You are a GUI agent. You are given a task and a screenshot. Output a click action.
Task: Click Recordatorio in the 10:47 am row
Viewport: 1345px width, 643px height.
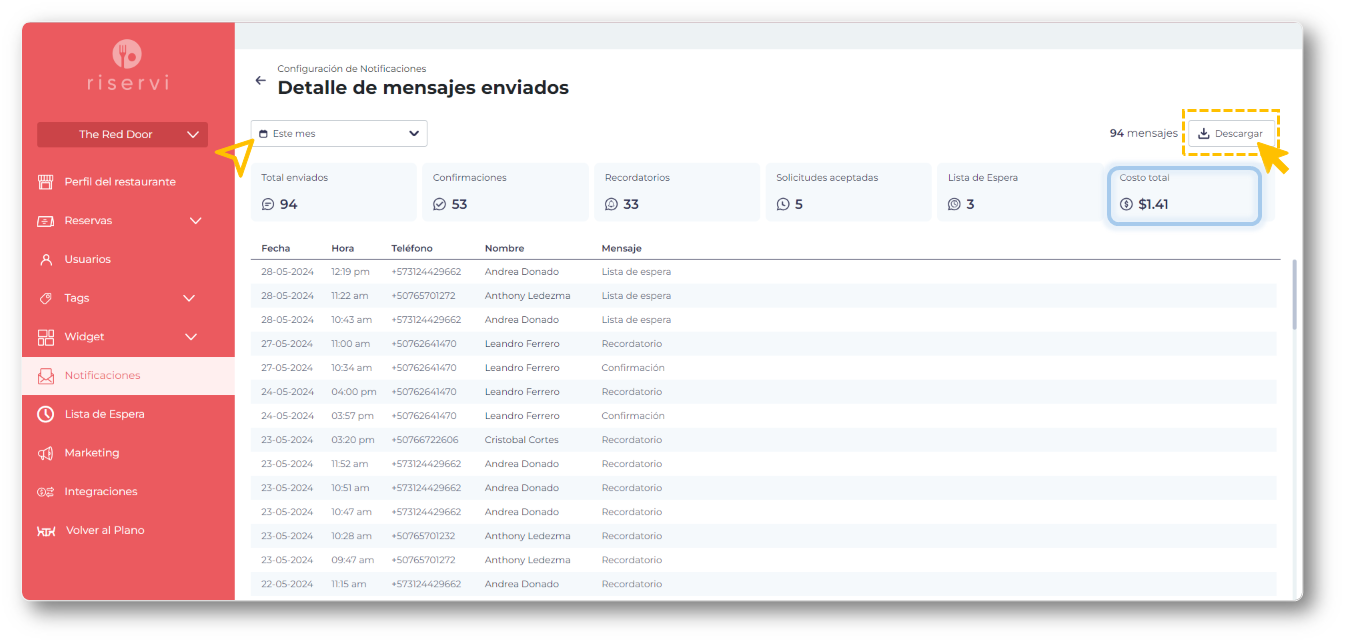click(x=632, y=512)
